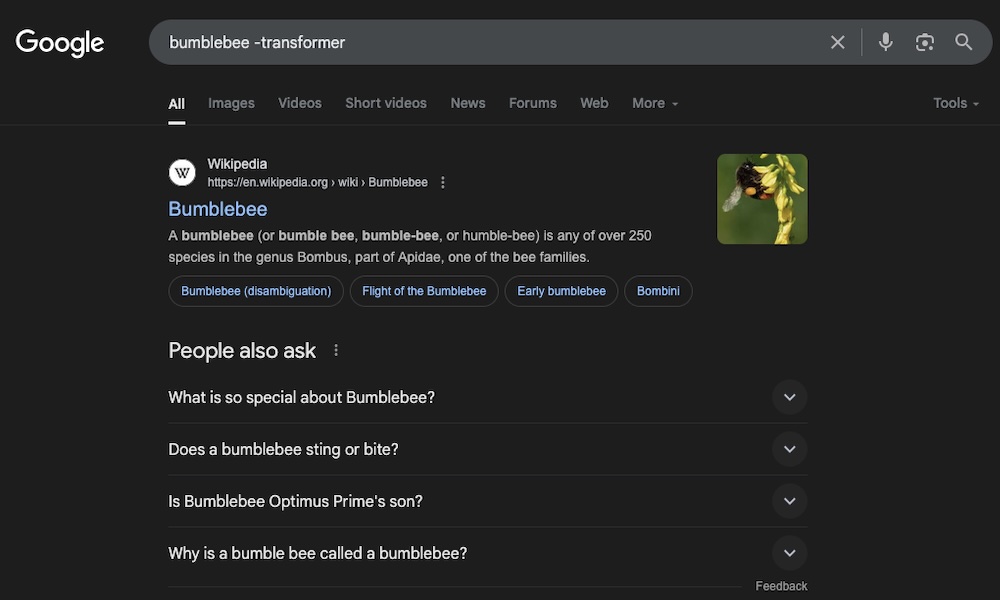Switch to the Videos tab
Screen dimensions: 1000x600
click(300, 103)
